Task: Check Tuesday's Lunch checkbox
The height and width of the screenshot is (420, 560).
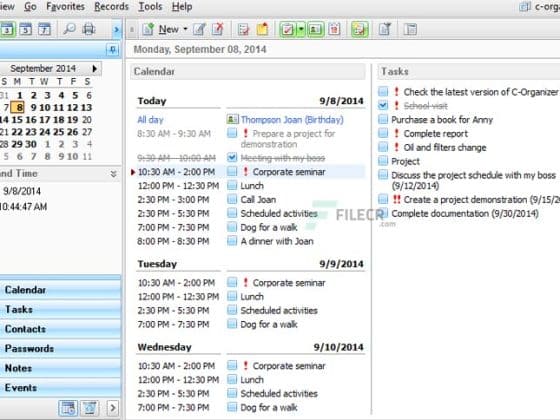Action: [232, 296]
